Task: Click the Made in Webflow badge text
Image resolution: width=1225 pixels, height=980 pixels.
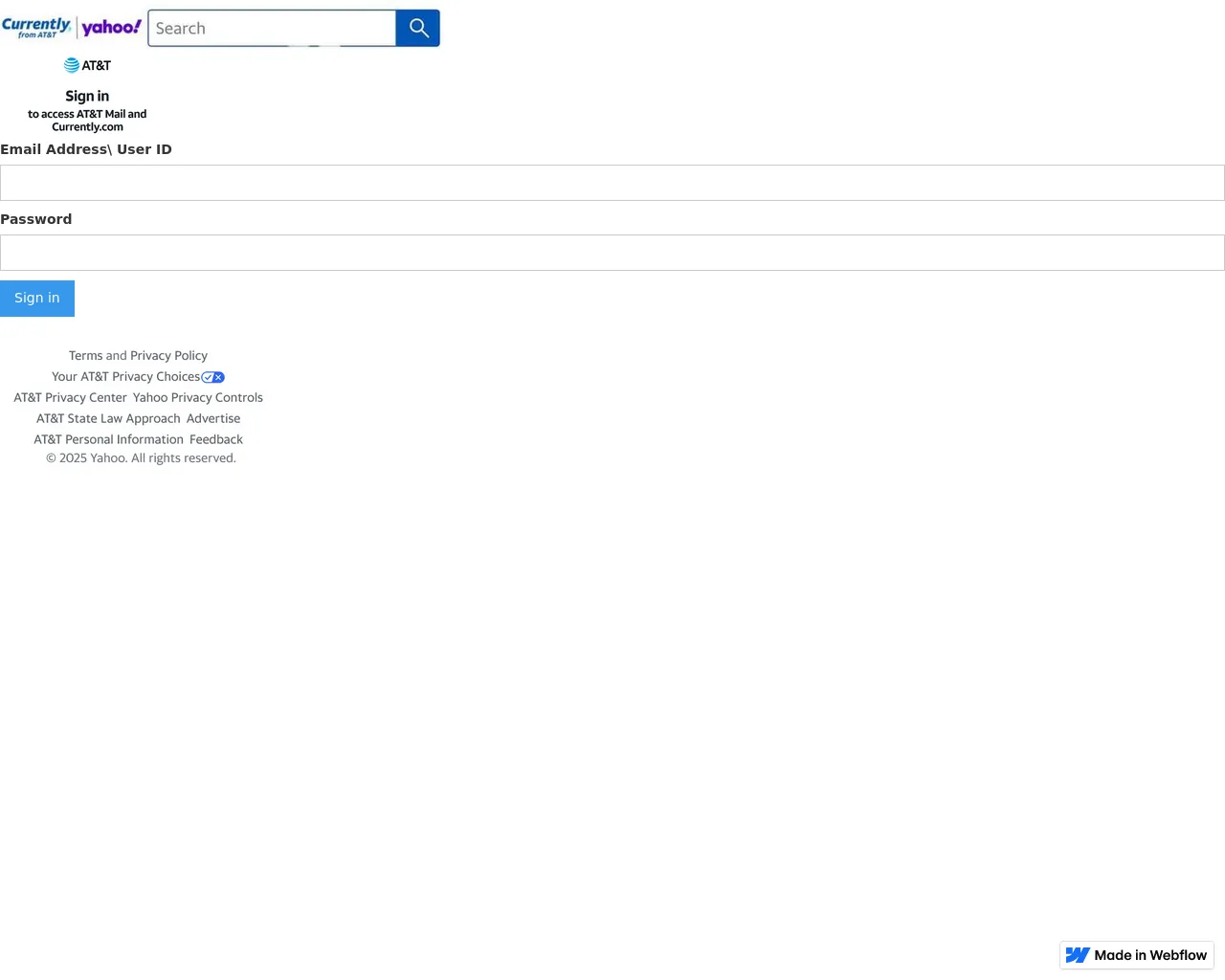Action: 1150,955
